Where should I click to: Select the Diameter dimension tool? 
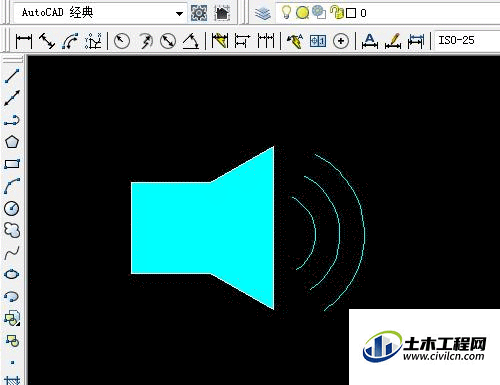coord(168,41)
